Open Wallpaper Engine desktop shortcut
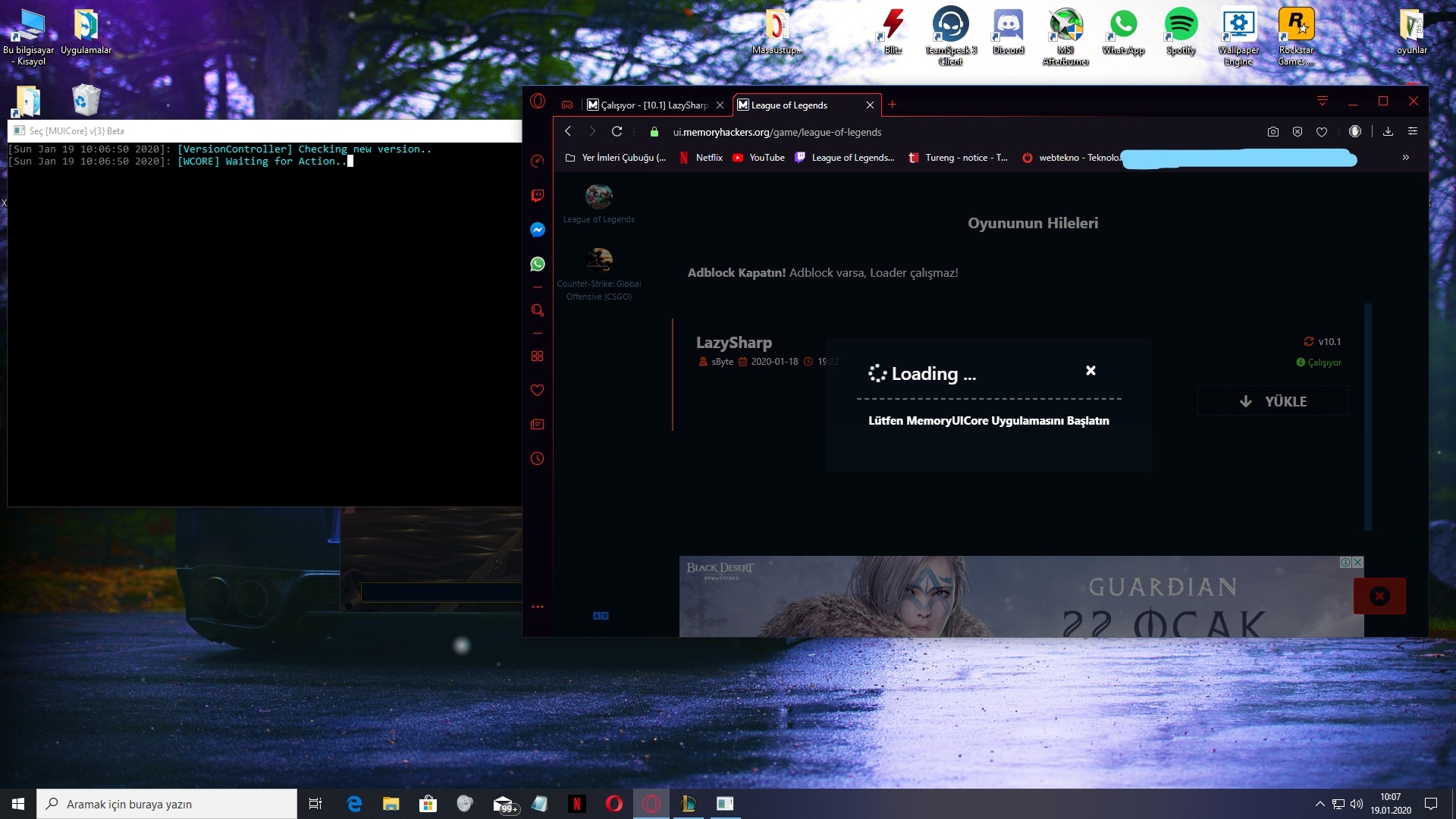 click(x=1238, y=37)
